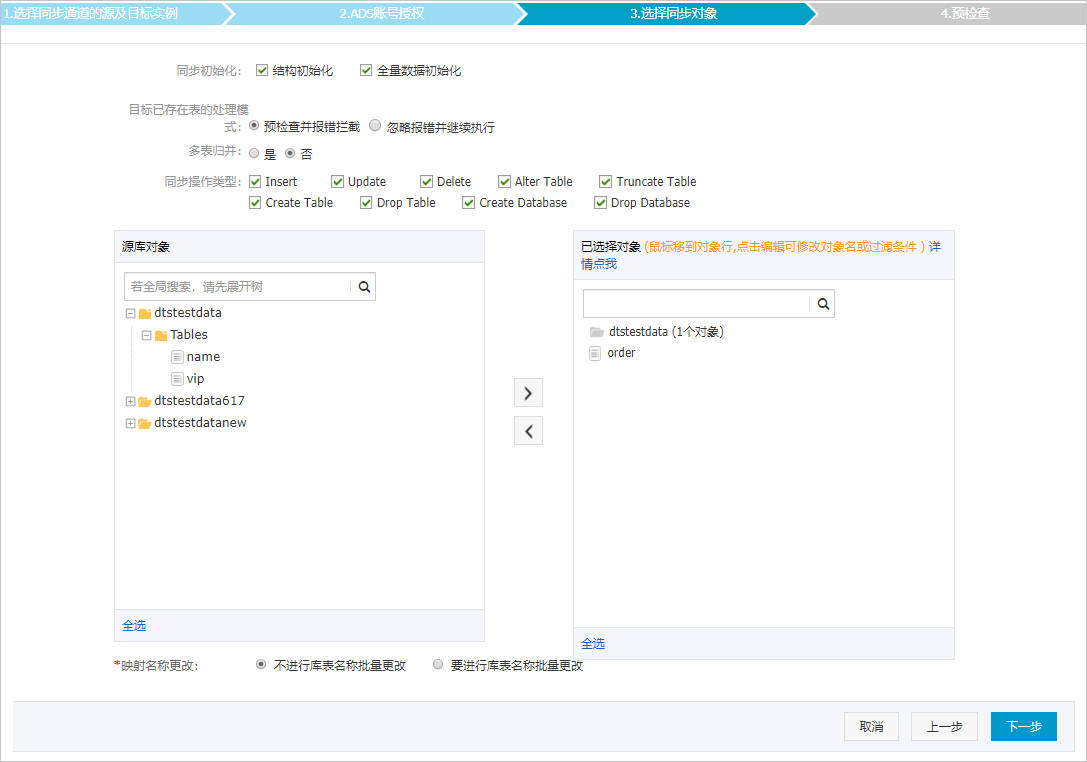Click the move-right arrow button
Image resolution: width=1087 pixels, height=762 pixels.
point(528,393)
